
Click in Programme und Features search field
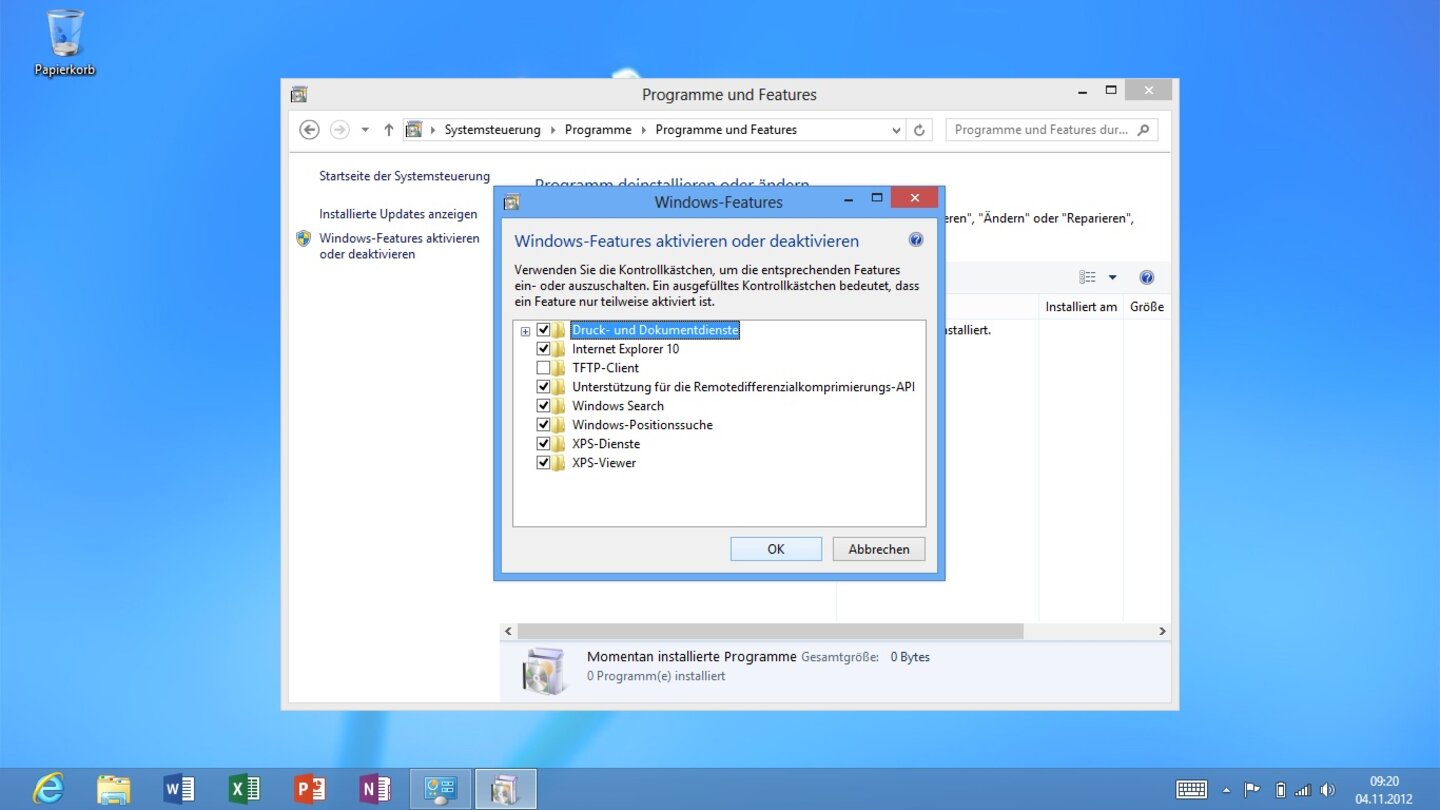point(1041,130)
